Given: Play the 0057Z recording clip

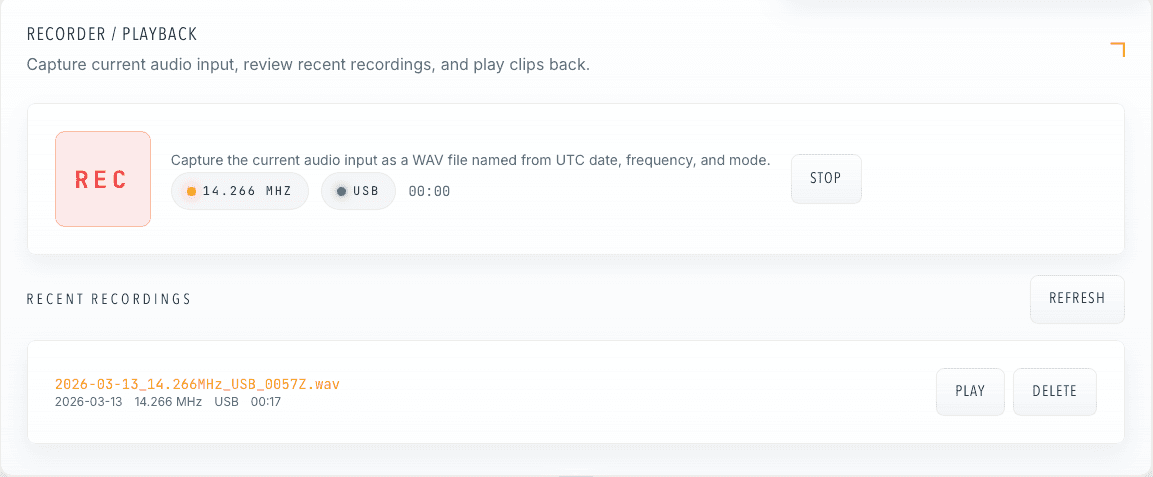Looking at the screenshot, I should click(x=969, y=391).
